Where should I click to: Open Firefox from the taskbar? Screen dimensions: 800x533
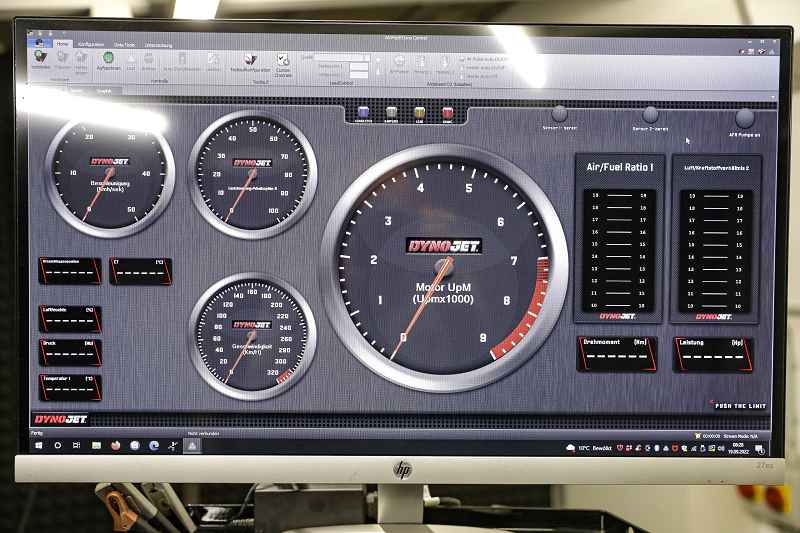pyautogui.click(x=116, y=446)
